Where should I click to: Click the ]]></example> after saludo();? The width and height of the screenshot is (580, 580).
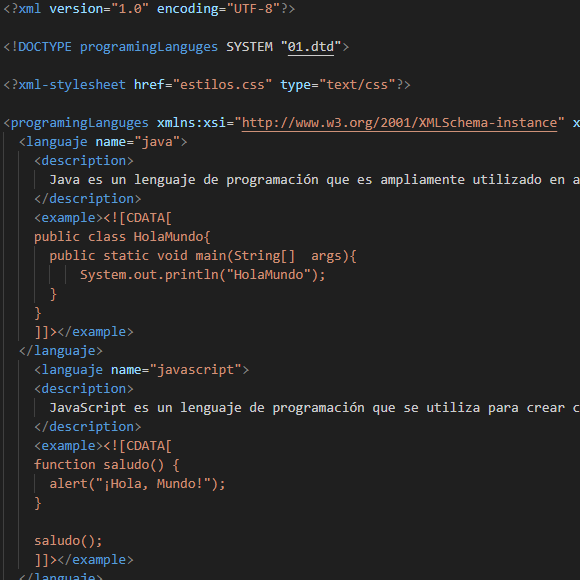tap(84, 560)
